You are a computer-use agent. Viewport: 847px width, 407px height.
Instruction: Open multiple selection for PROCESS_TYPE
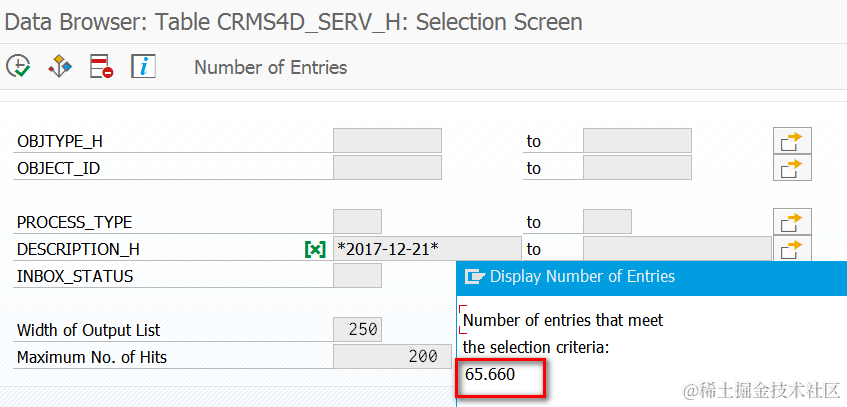point(792,222)
